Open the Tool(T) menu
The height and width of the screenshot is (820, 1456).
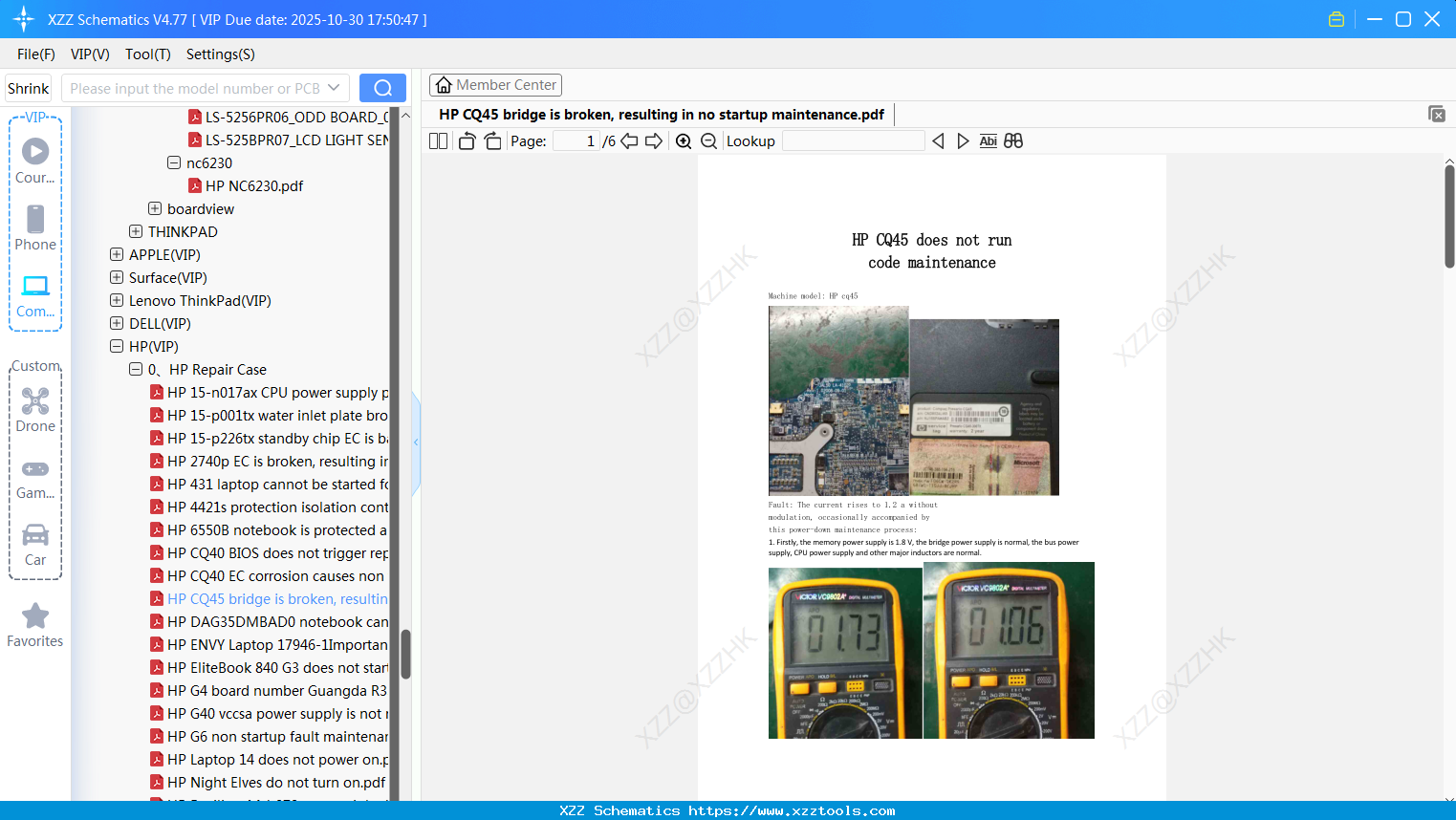click(x=148, y=54)
